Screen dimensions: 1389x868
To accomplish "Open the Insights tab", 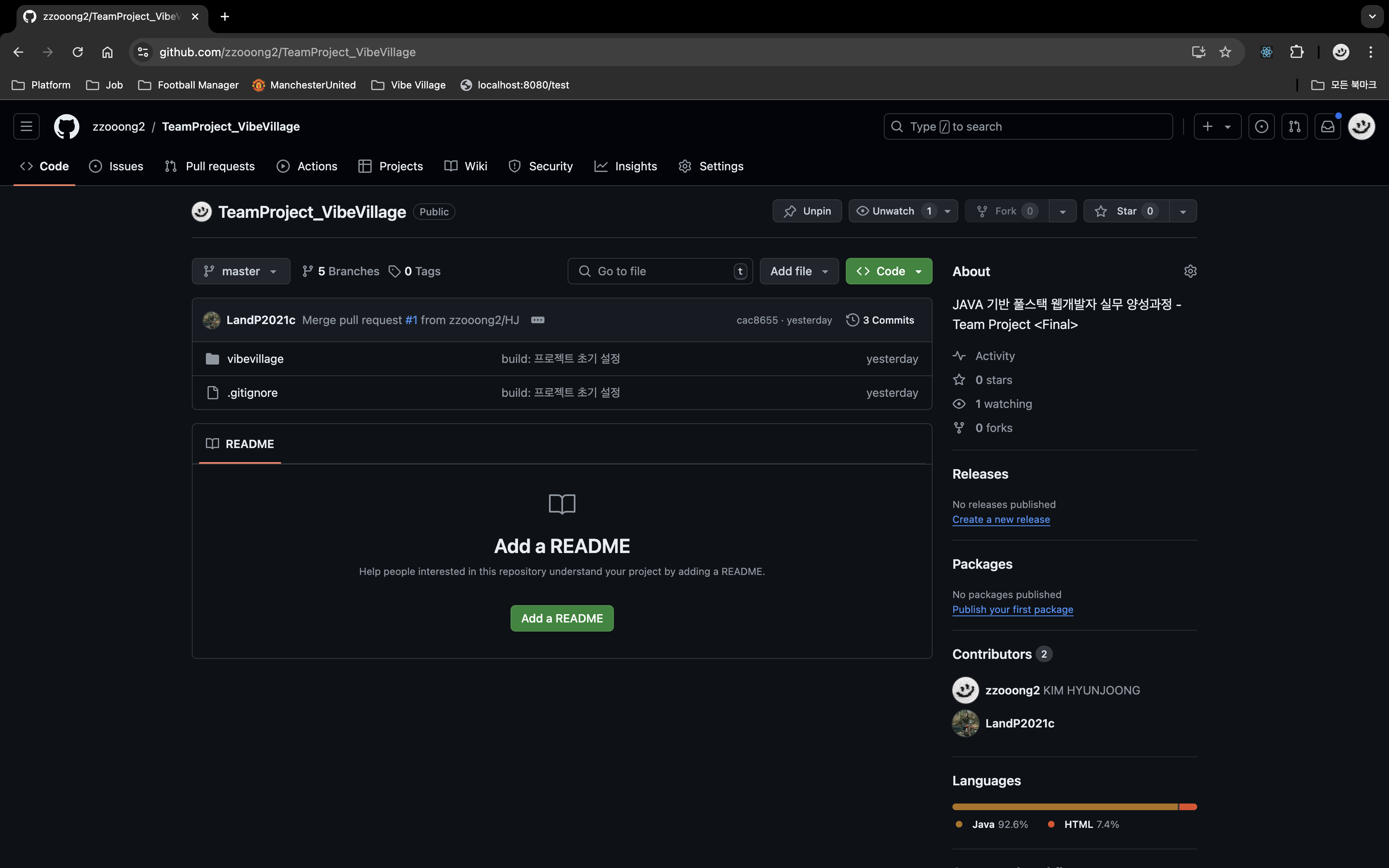I will pyautogui.click(x=625, y=167).
